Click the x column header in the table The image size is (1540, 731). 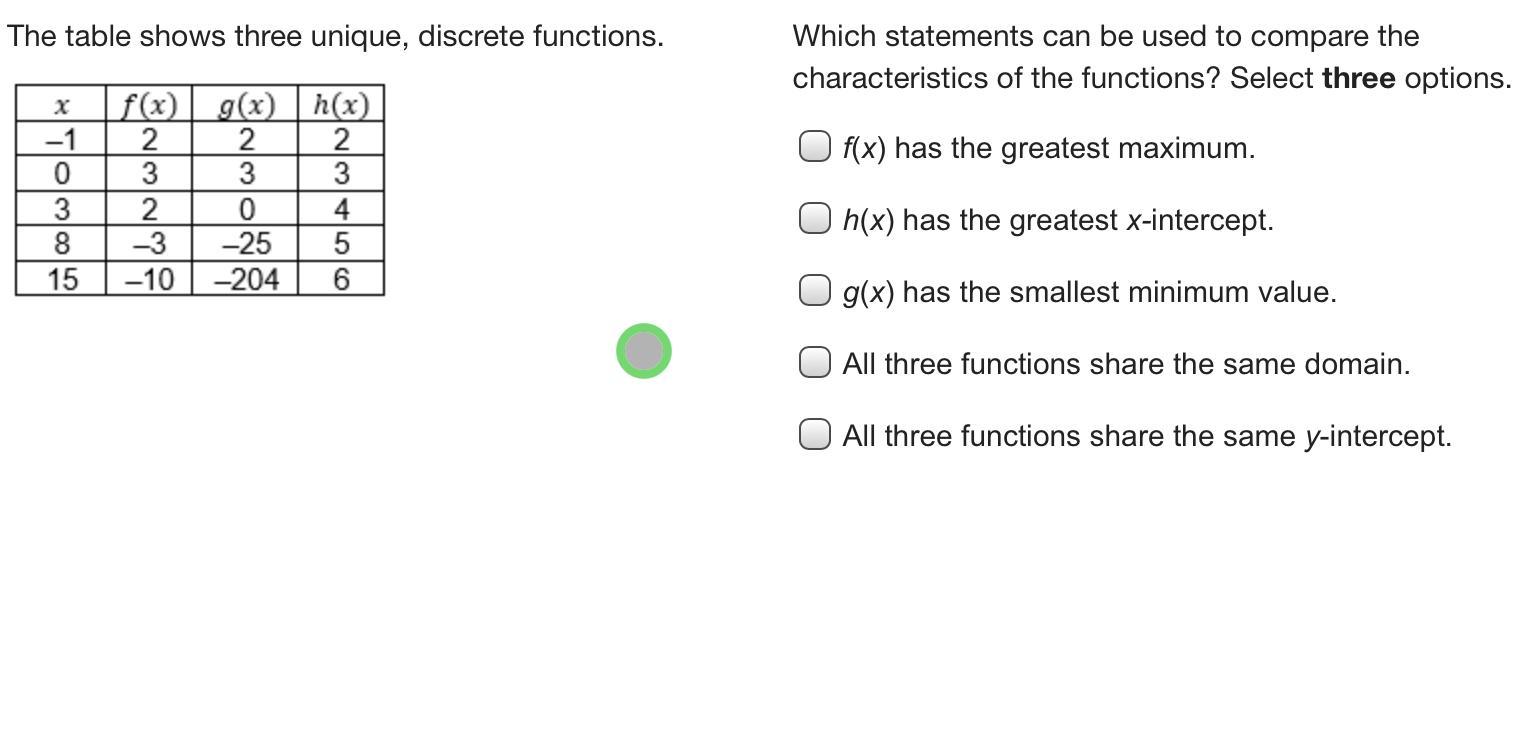click(61, 104)
